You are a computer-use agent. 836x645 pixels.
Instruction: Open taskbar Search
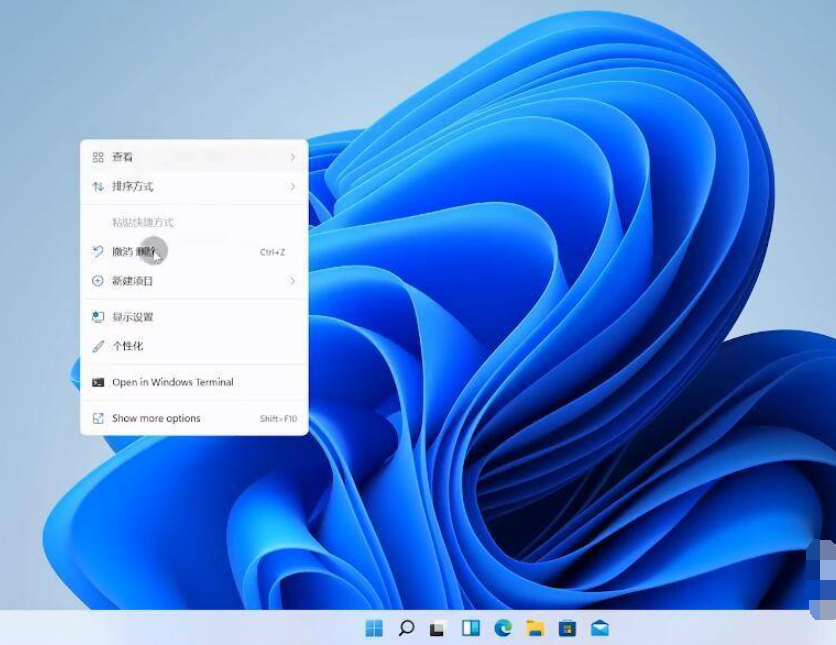point(406,628)
